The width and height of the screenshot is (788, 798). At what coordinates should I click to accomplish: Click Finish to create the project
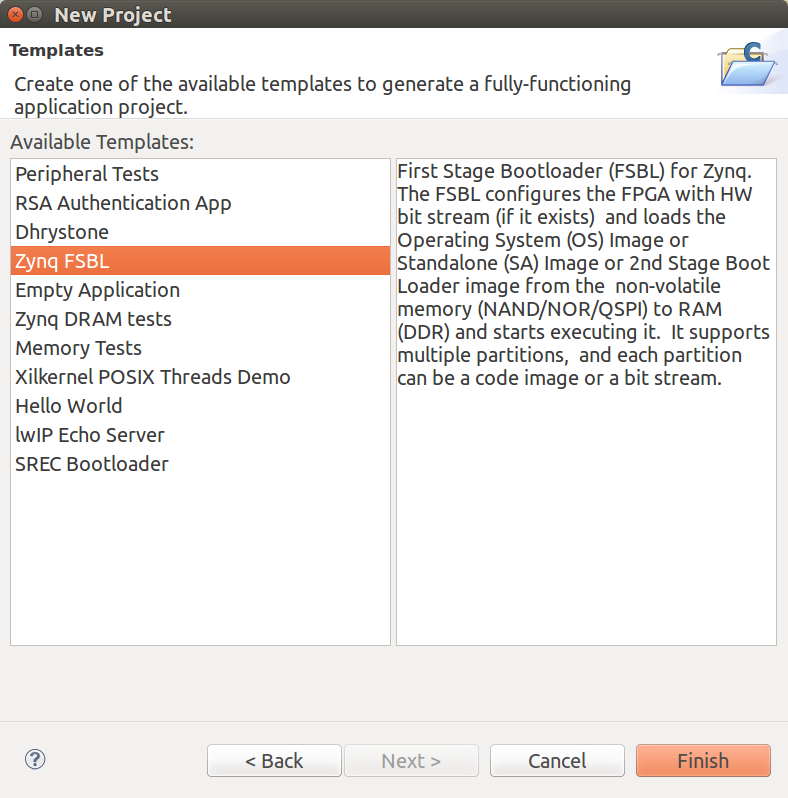tap(703, 761)
